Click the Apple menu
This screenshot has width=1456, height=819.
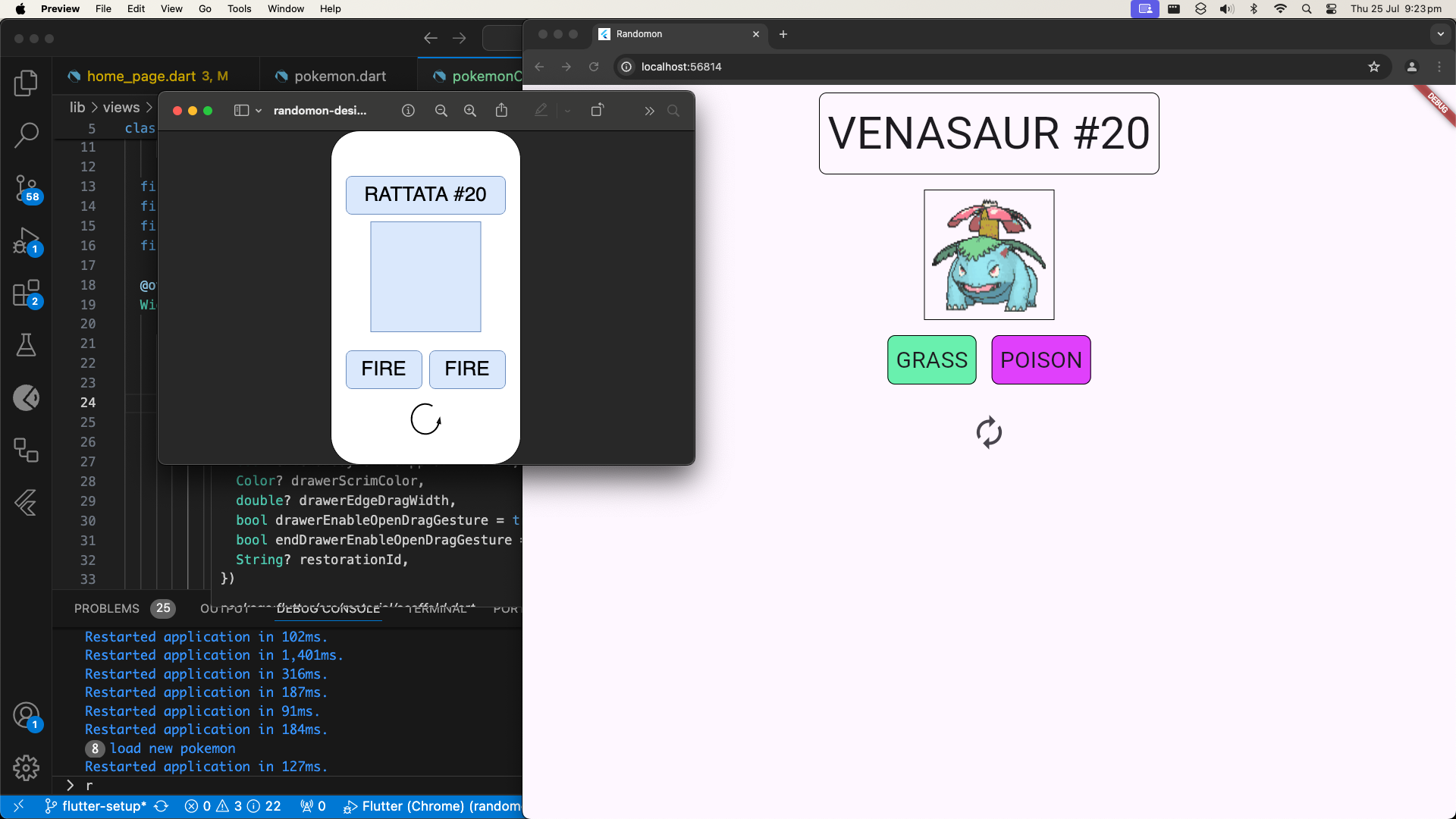coord(20,9)
